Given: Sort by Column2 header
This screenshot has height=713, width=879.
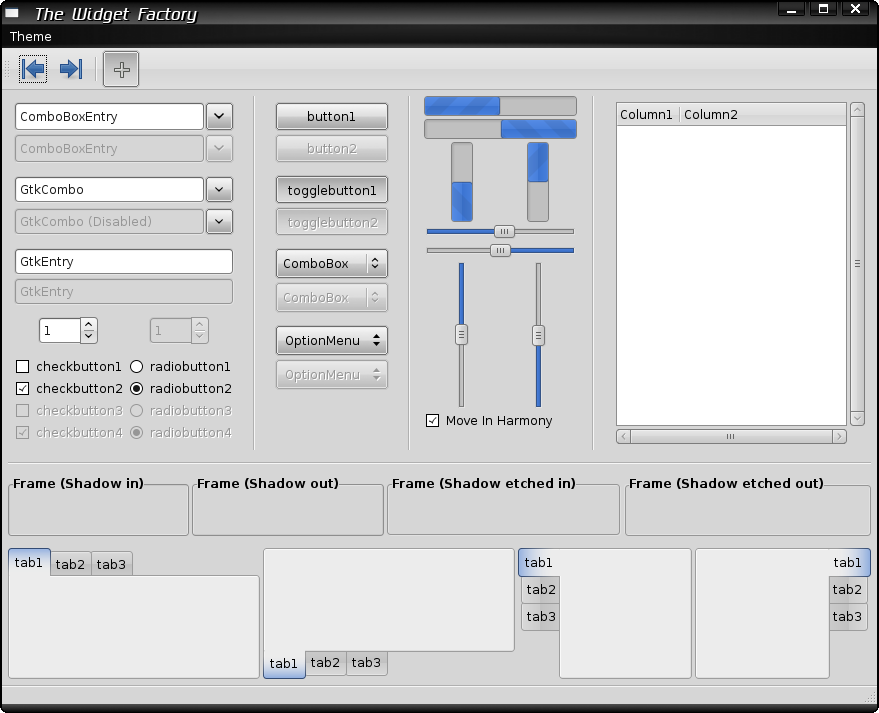Looking at the screenshot, I should [763, 114].
